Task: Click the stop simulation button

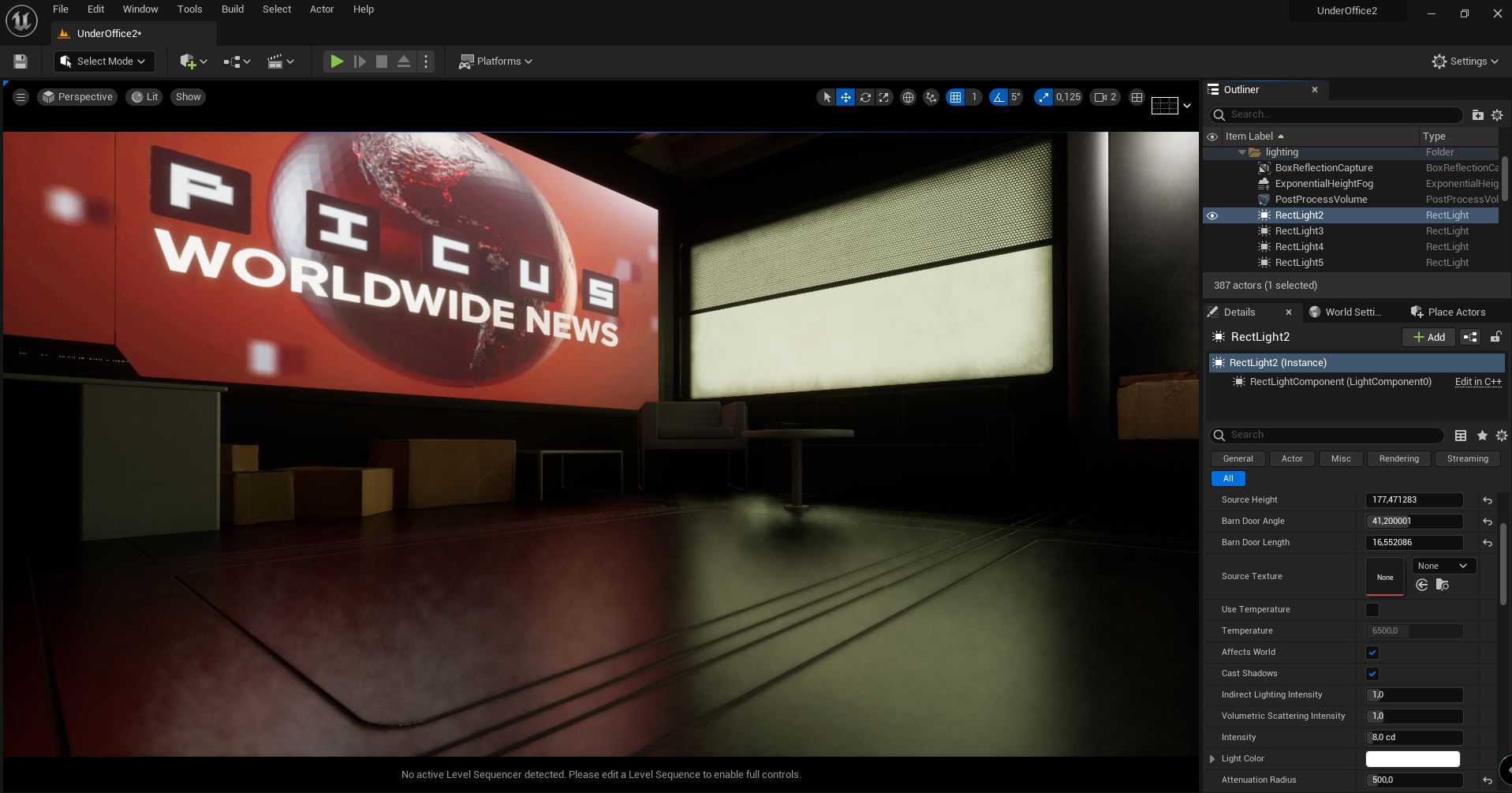Action: pyautogui.click(x=382, y=62)
